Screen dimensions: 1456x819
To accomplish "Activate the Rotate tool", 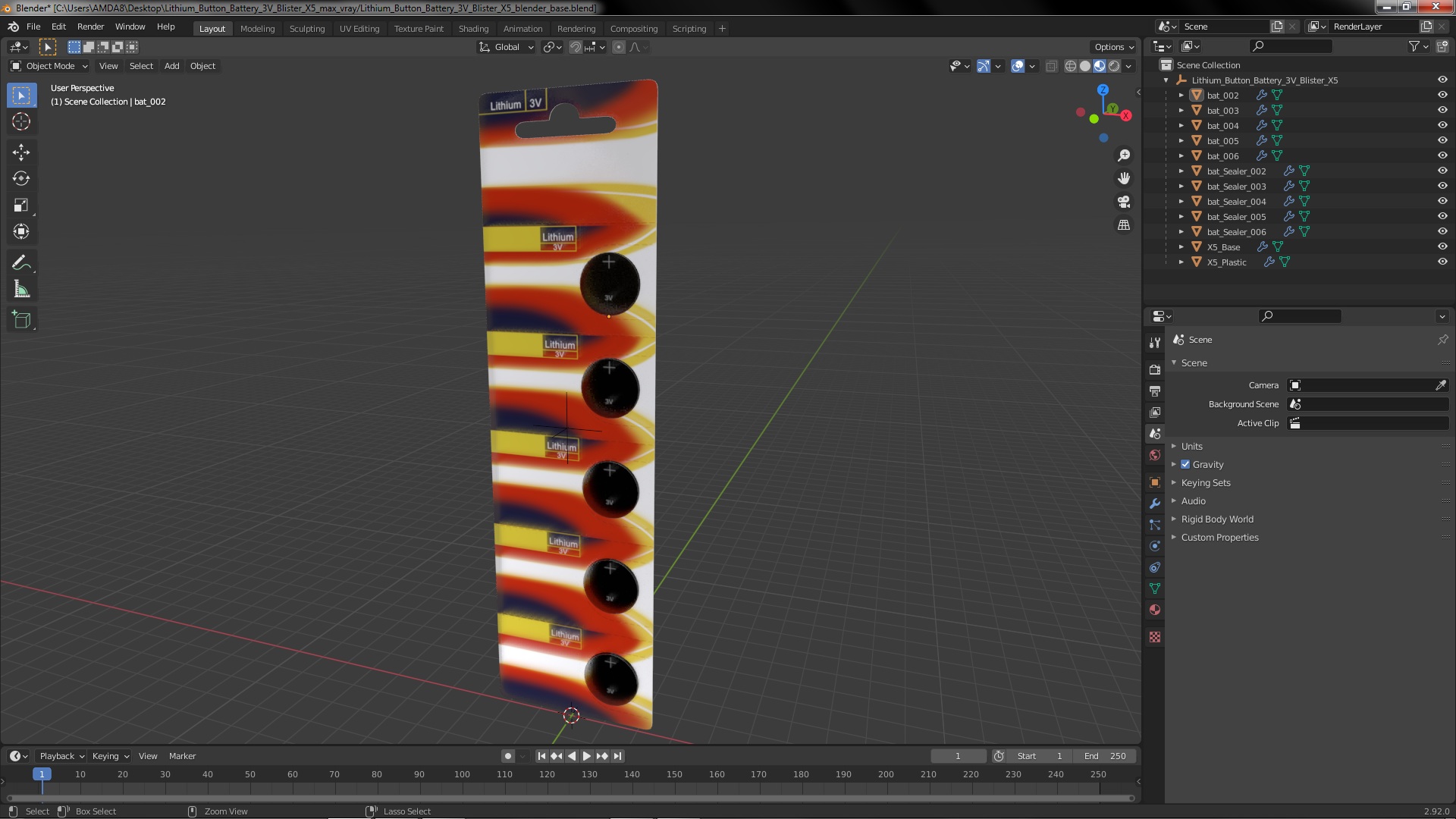I will coord(21,179).
